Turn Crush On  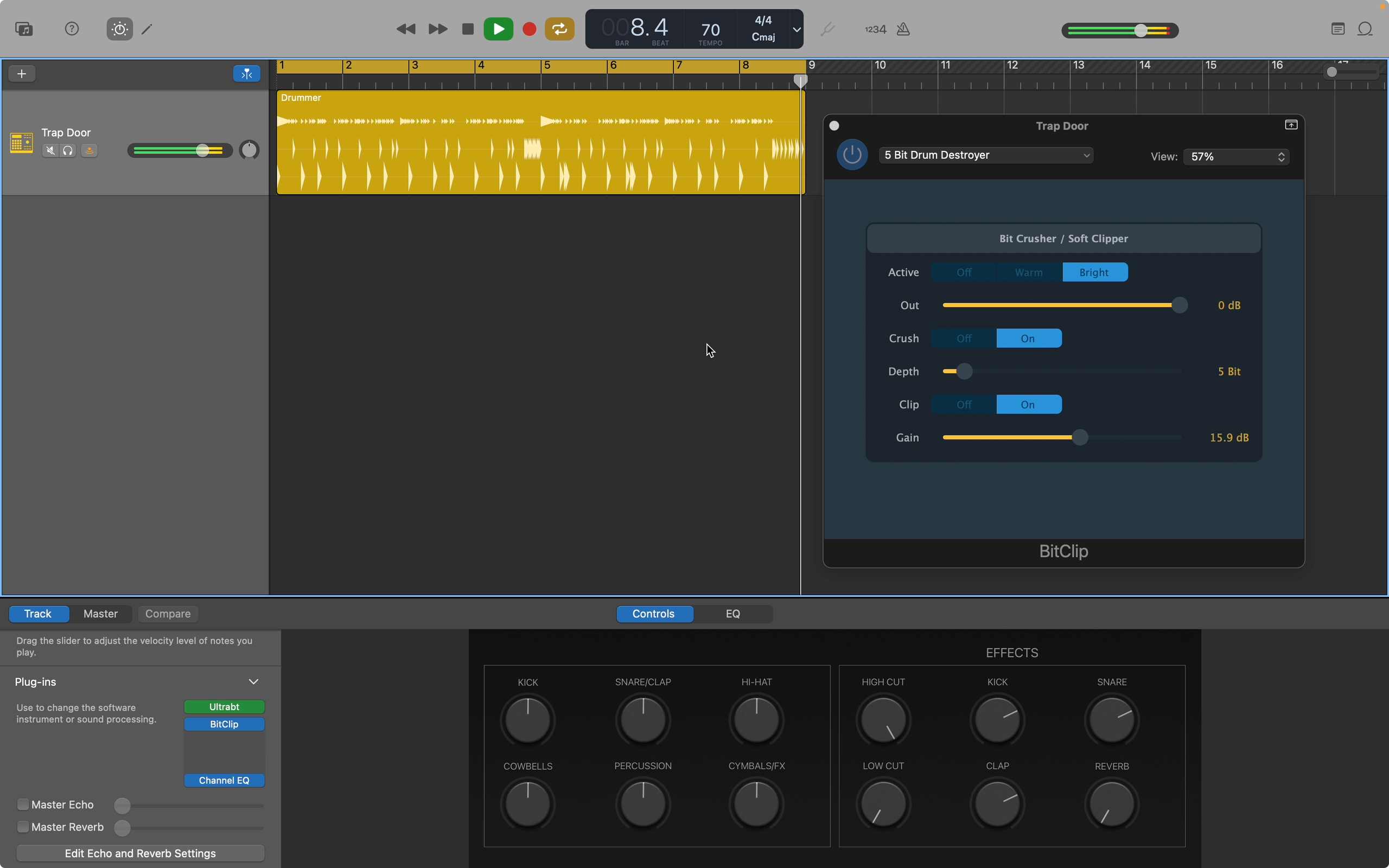pos(1029,338)
